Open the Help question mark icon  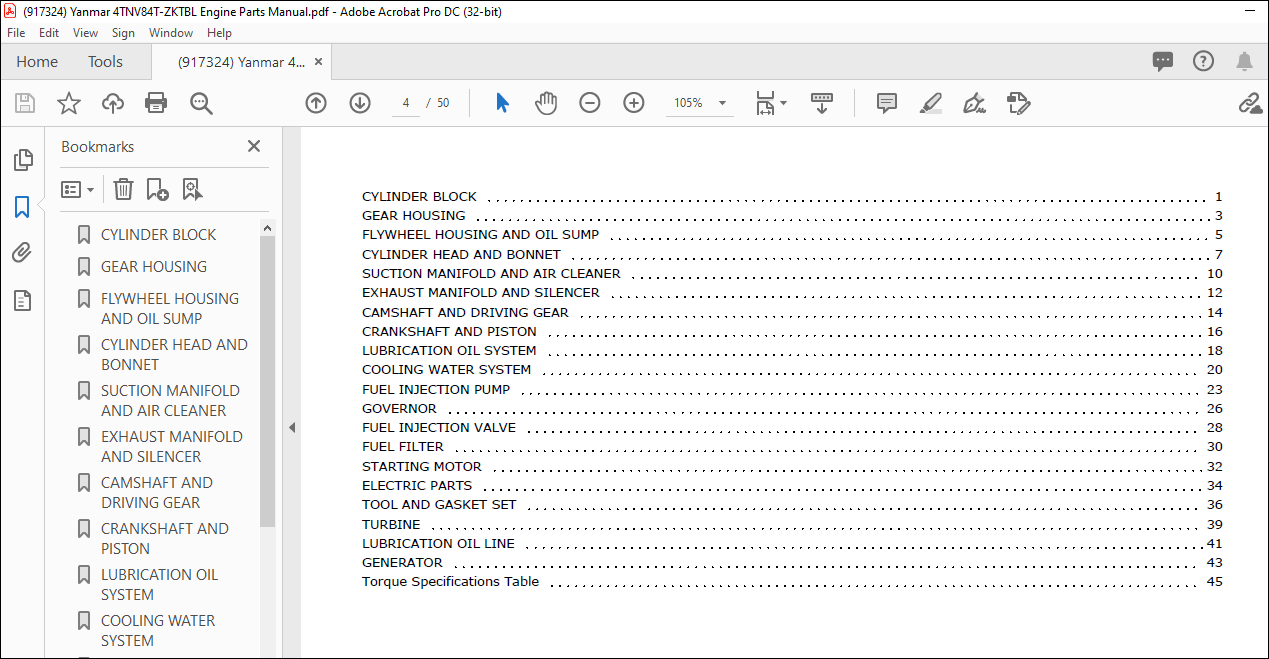(x=1203, y=62)
